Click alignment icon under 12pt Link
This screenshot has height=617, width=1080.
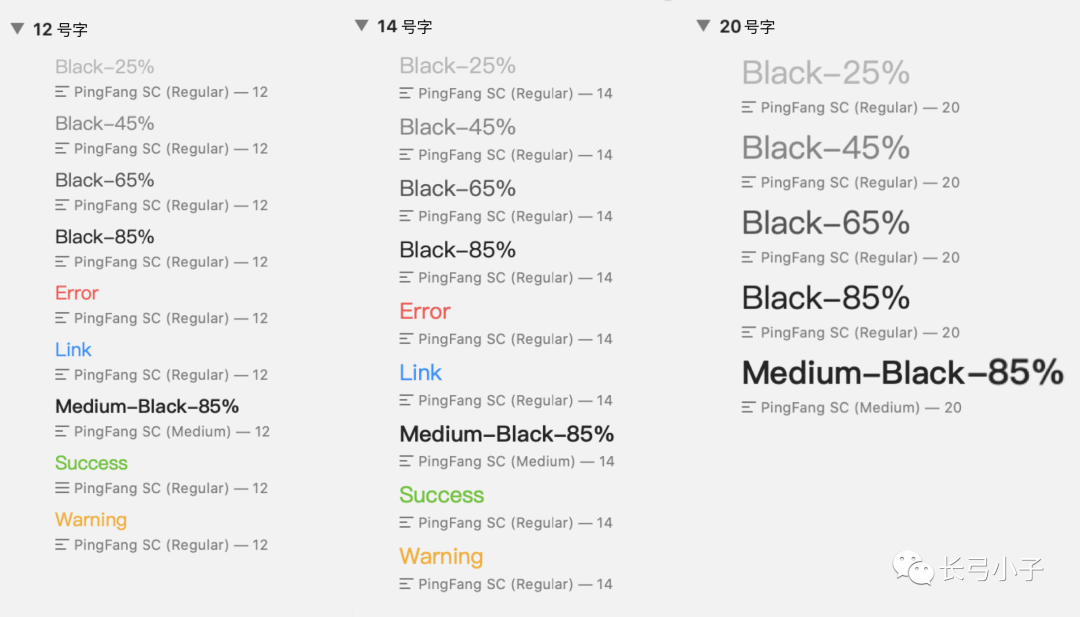tap(62, 375)
